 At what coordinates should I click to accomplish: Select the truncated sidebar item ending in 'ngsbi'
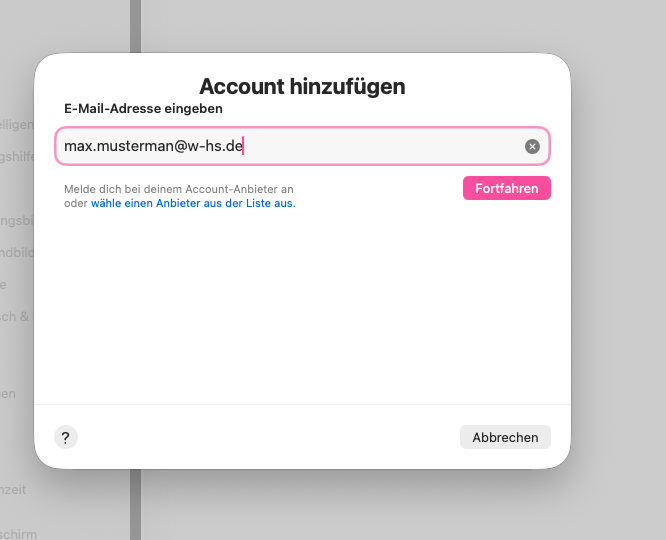click(x=16, y=221)
